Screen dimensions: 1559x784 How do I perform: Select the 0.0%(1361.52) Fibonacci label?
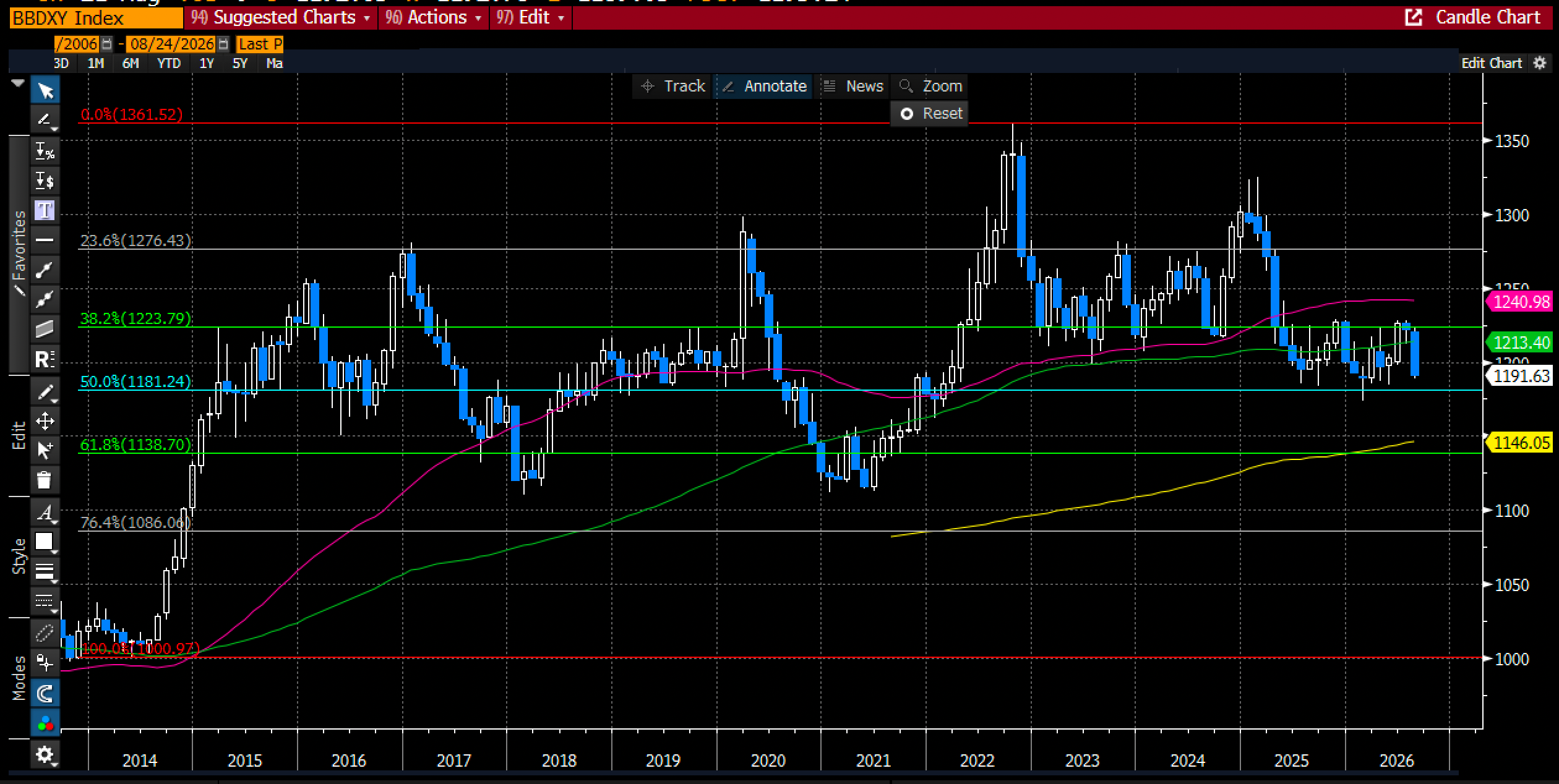[x=132, y=114]
